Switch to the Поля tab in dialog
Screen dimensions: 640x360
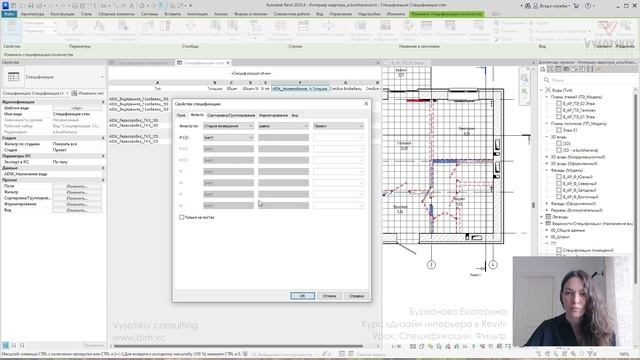click(181, 116)
